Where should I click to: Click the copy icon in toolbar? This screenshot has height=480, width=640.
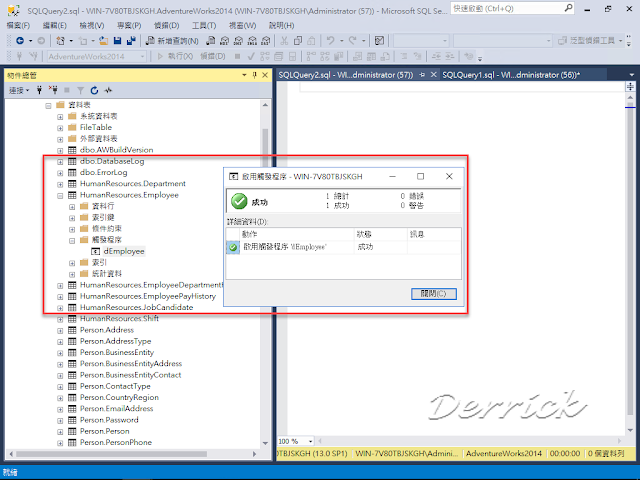[298, 40]
